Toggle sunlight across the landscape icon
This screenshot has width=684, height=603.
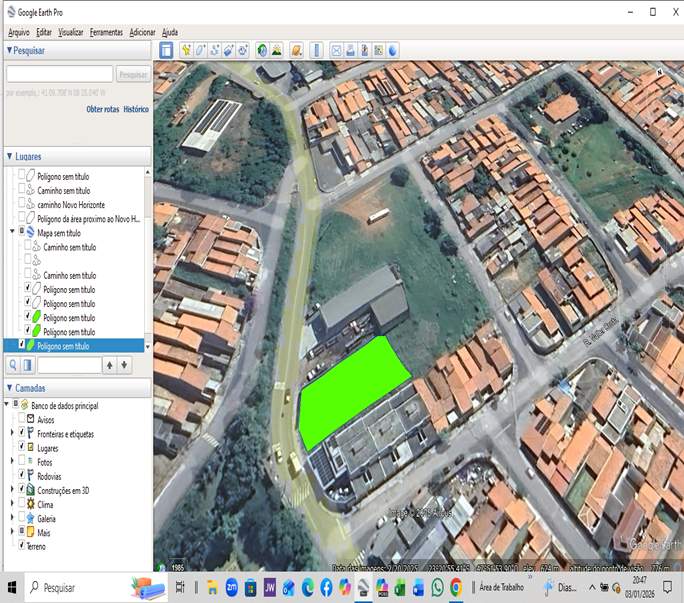point(276,50)
